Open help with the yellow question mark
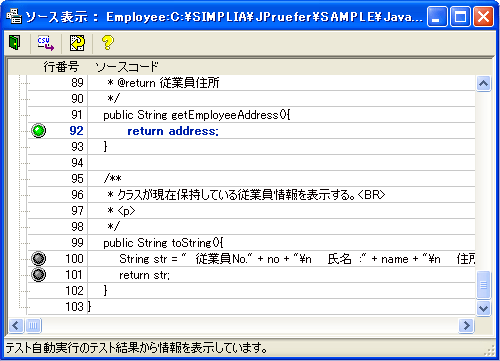The image size is (500, 361). click(107, 43)
